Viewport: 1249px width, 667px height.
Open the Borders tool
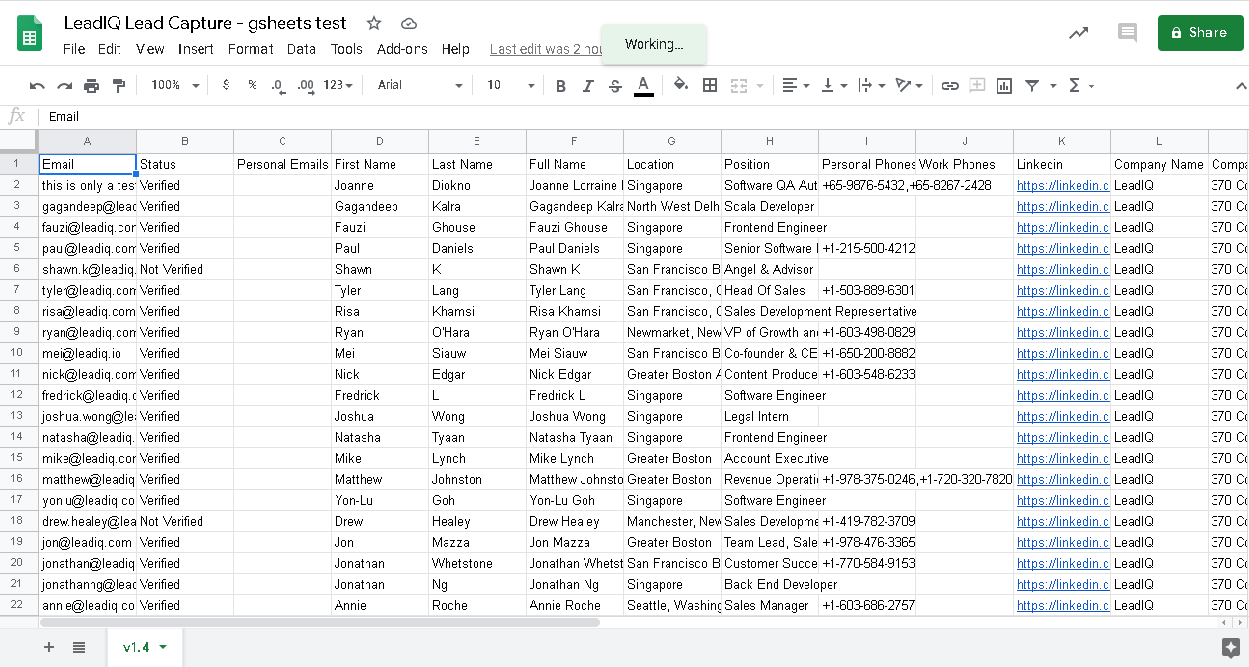coord(710,86)
